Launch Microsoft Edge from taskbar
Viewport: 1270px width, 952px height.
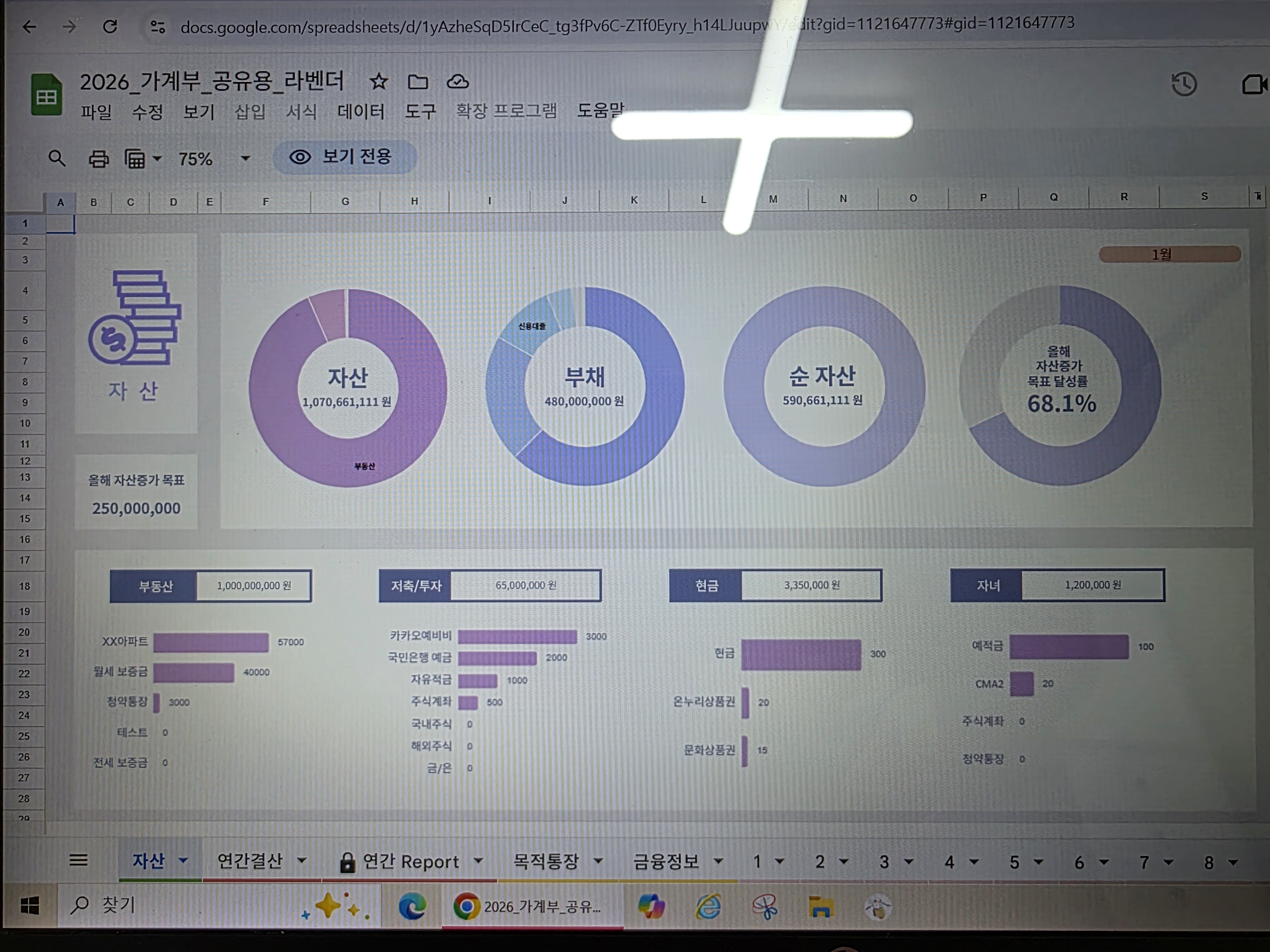[413, 906]
